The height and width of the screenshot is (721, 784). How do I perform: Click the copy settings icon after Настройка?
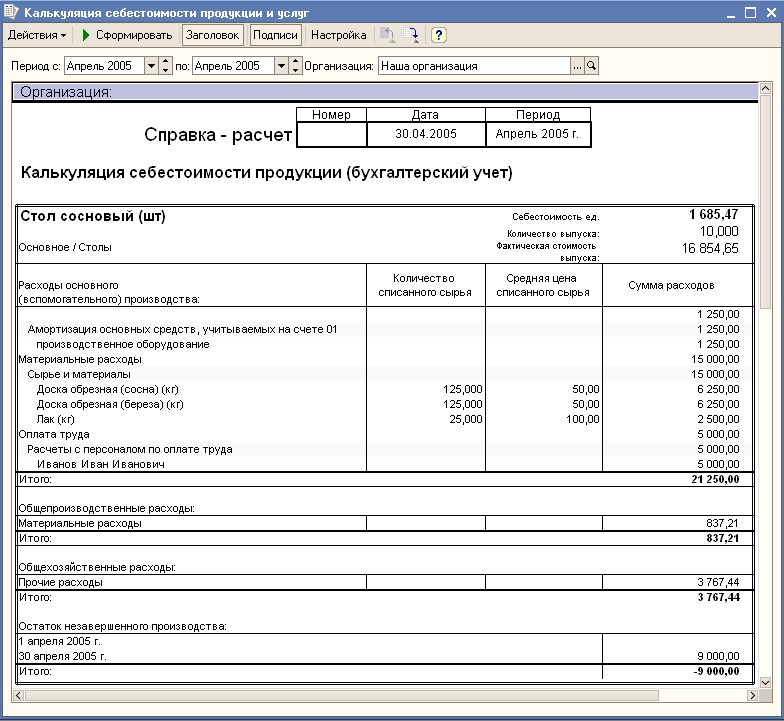pos(387,35)
